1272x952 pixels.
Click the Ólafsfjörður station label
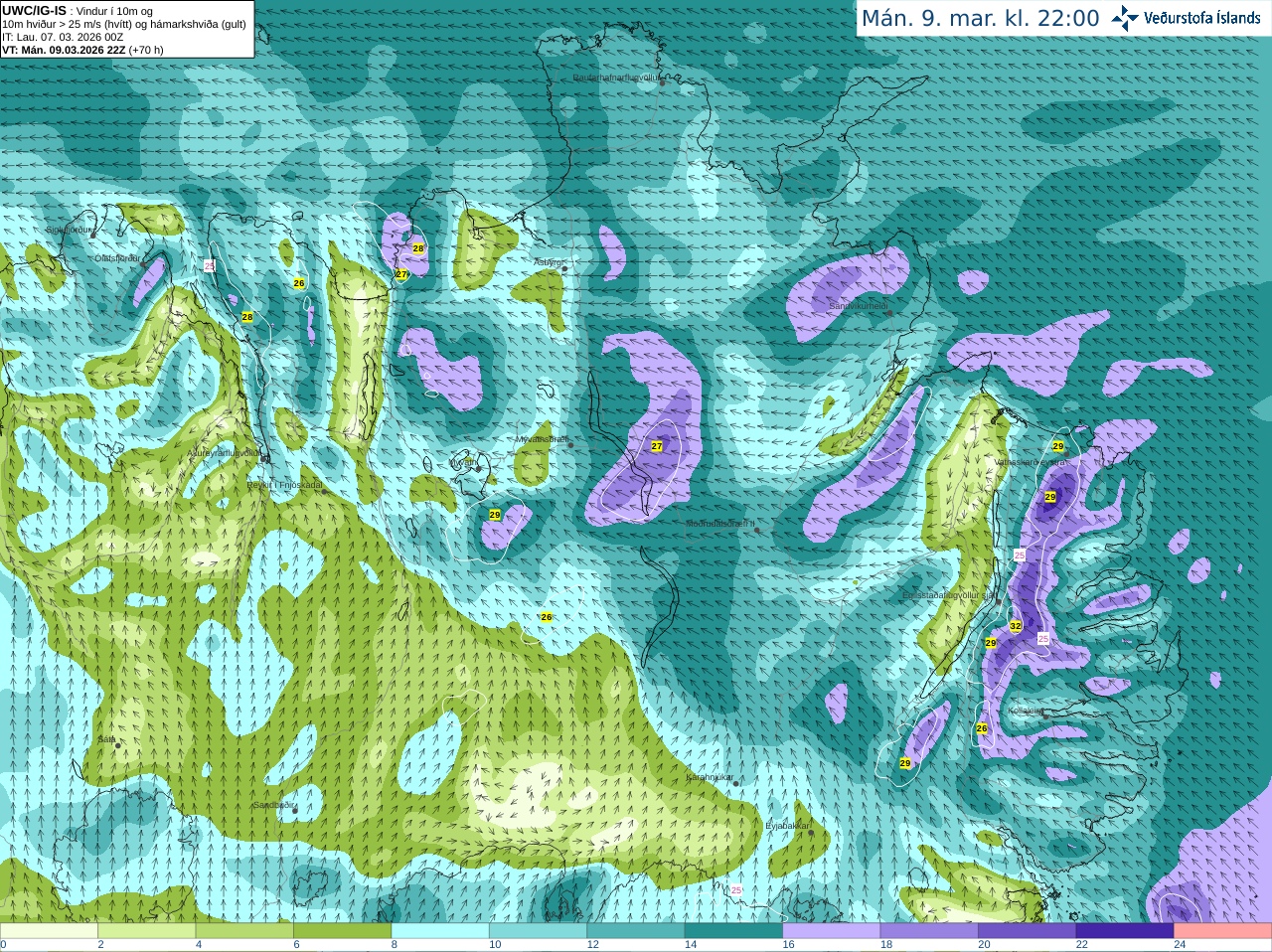pyautogui.click(x=117, y=258)
